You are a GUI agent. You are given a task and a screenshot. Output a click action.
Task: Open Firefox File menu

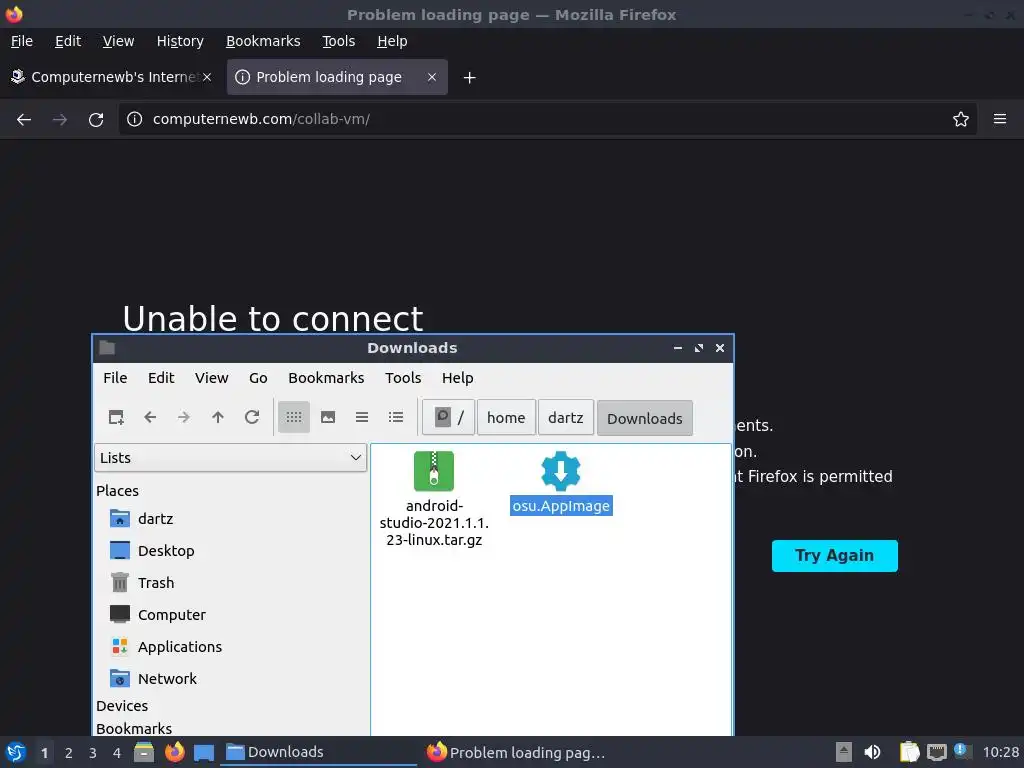pos(22,41)
